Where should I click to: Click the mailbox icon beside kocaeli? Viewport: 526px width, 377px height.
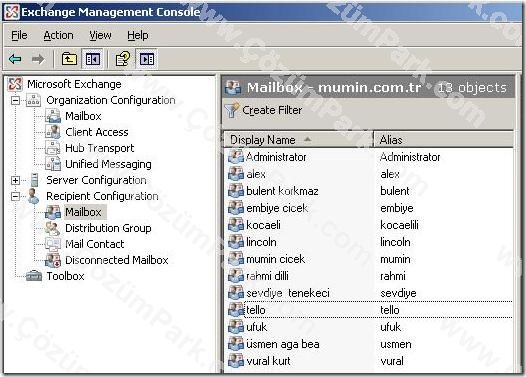236,225
